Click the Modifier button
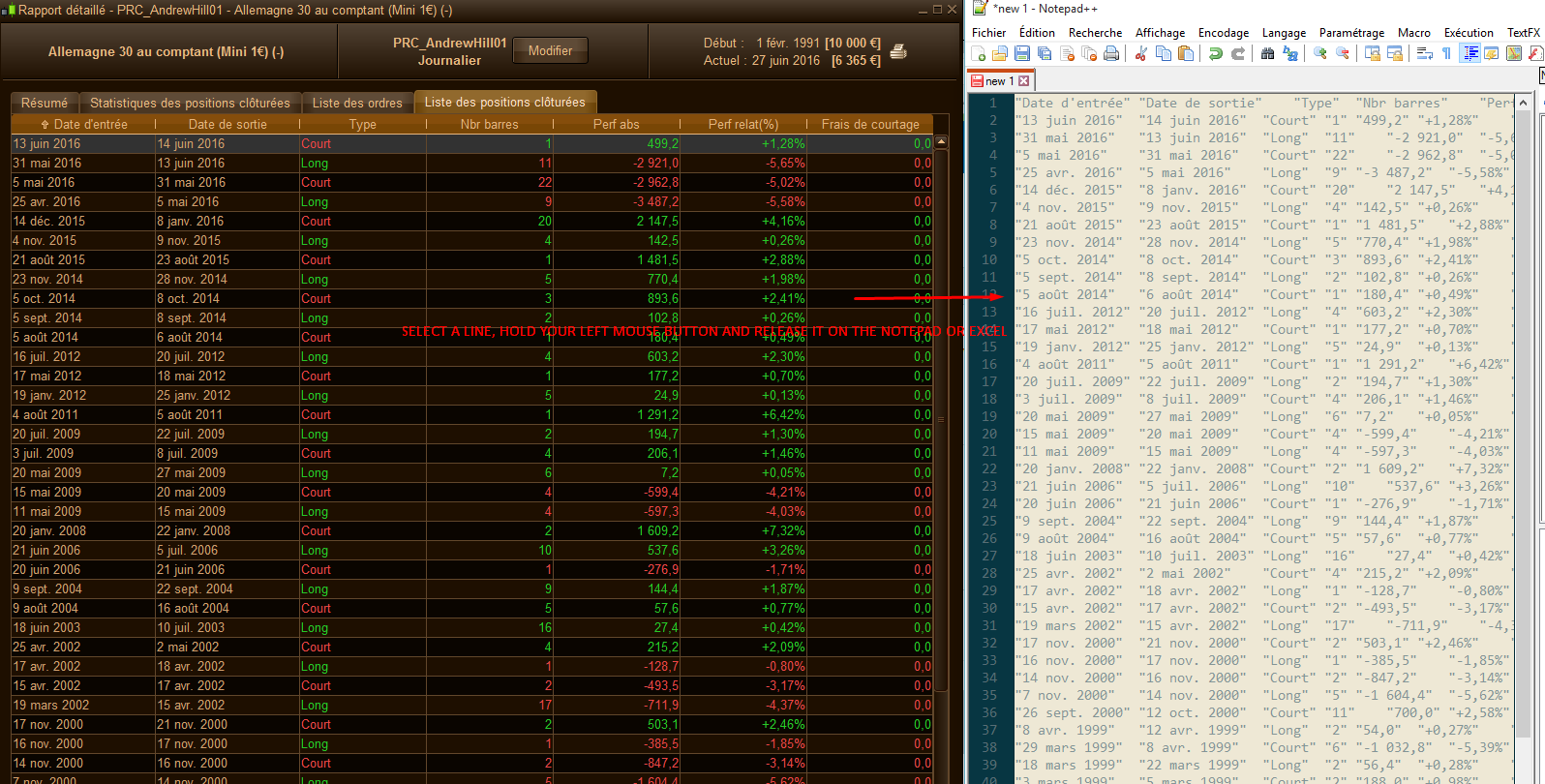 pos(550,50)
